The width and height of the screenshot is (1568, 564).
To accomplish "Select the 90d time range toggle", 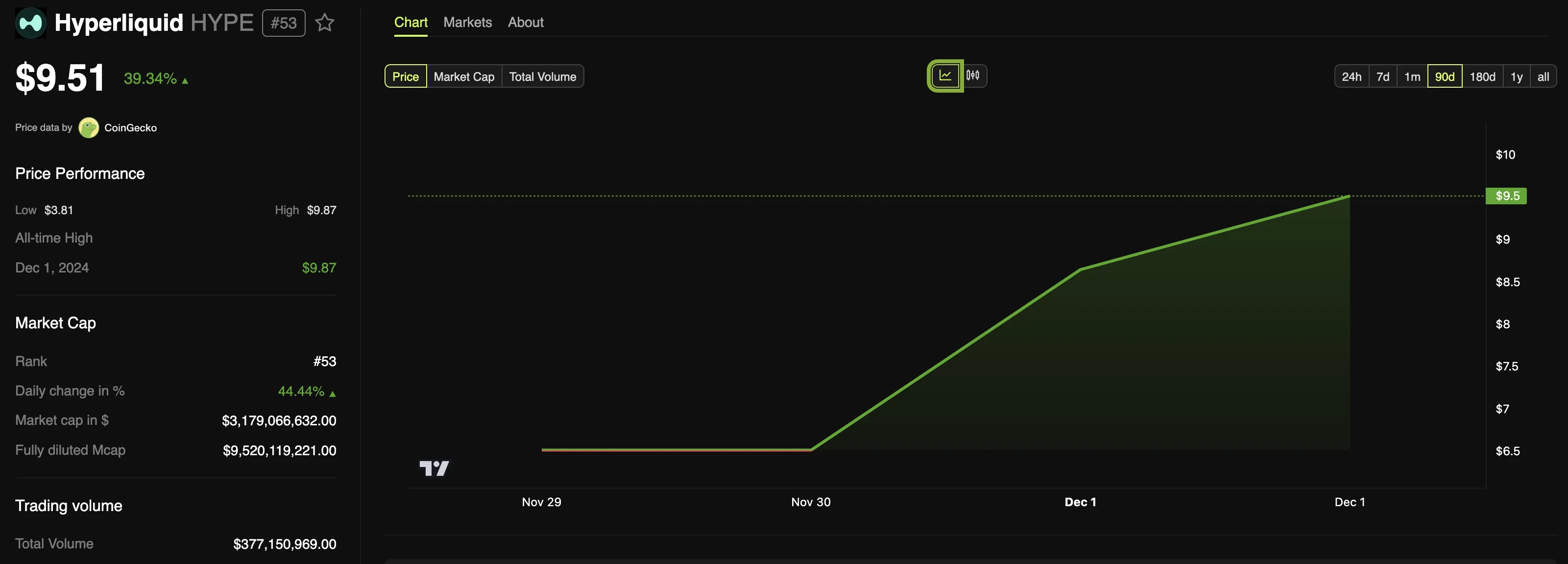I will pos(1444,75).
